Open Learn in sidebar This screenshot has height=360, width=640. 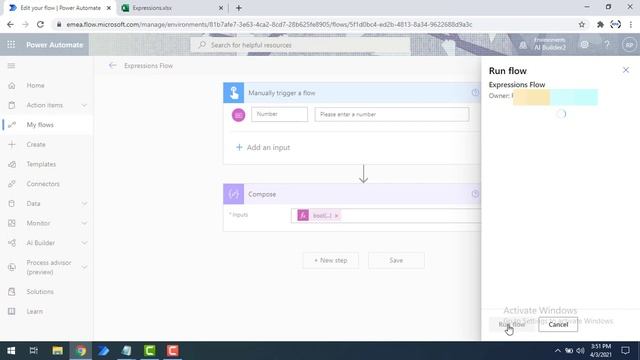pyautogui.click(x=35, y=311)
